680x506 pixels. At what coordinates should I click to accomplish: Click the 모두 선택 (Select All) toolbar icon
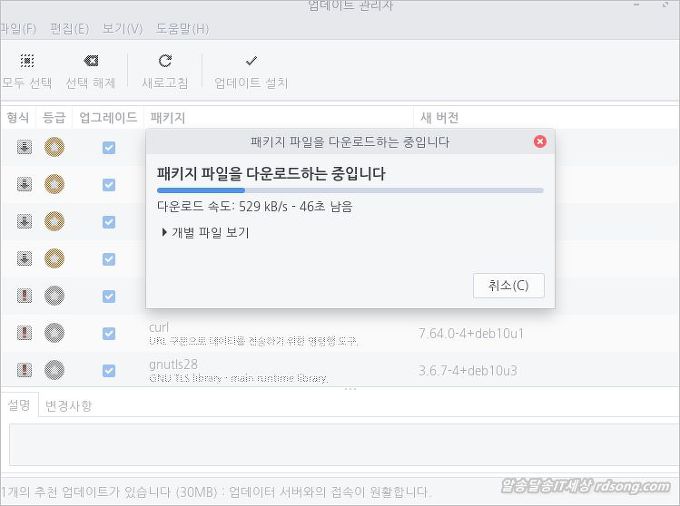click(27, 61)
